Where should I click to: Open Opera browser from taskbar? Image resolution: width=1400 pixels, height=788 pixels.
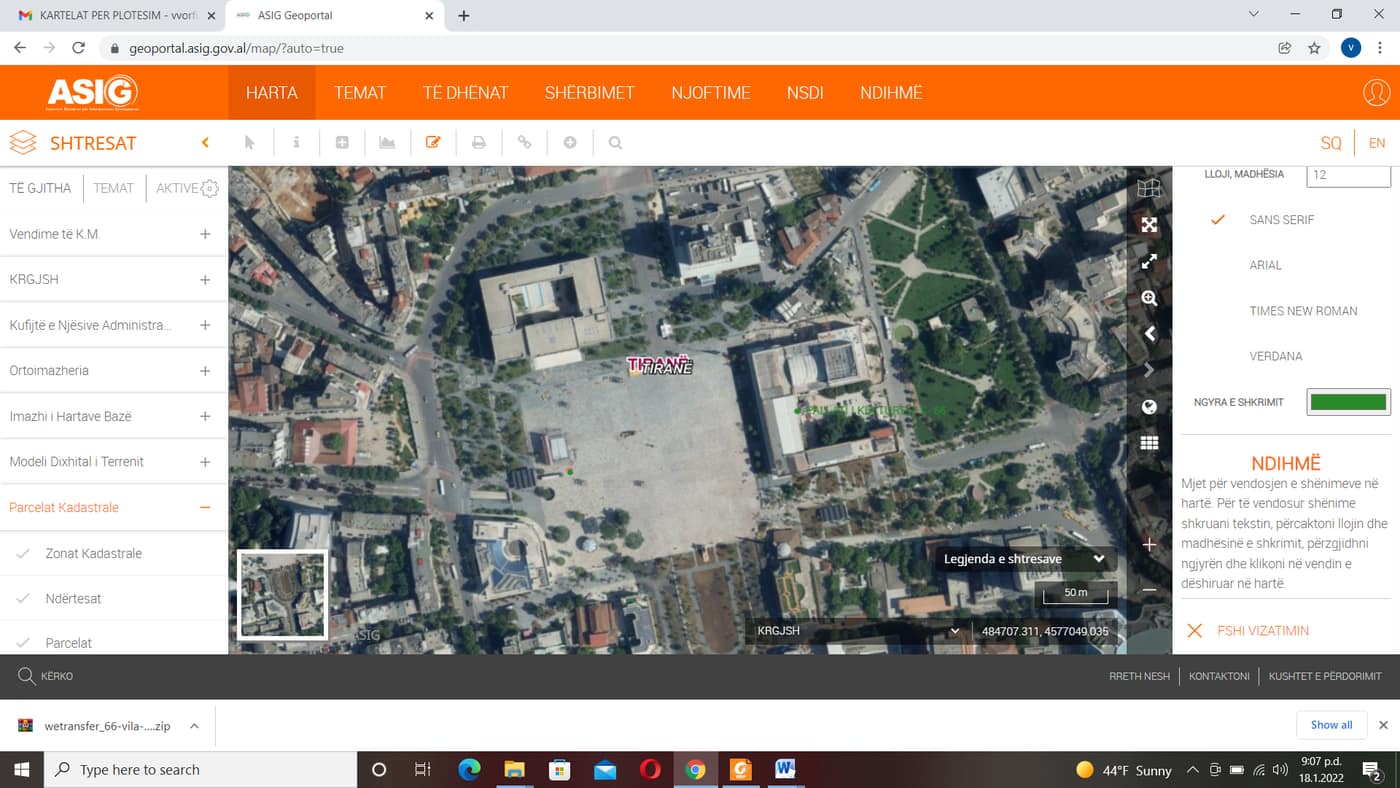tap(650, 769)
